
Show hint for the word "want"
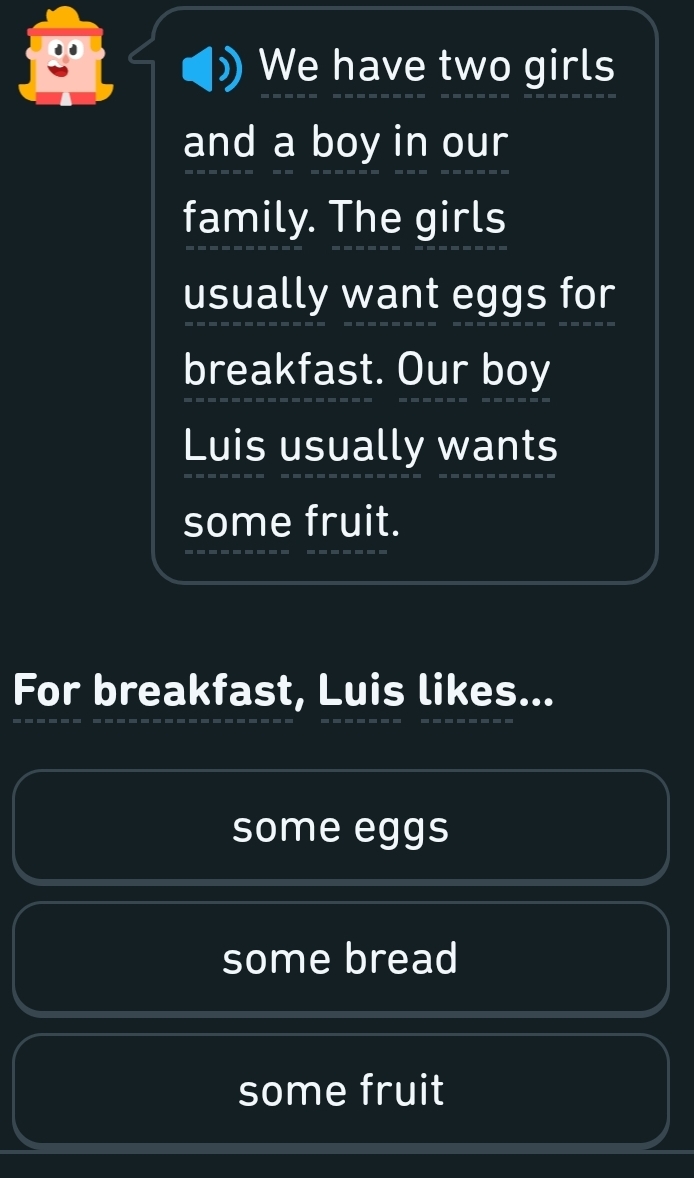point(391,295)
